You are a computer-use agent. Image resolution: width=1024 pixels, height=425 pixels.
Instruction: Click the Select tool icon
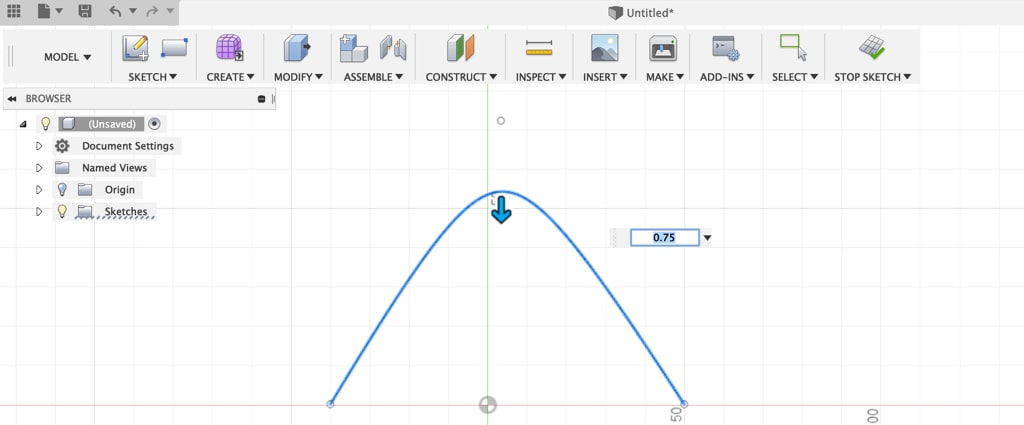click(x=793, y=48)
